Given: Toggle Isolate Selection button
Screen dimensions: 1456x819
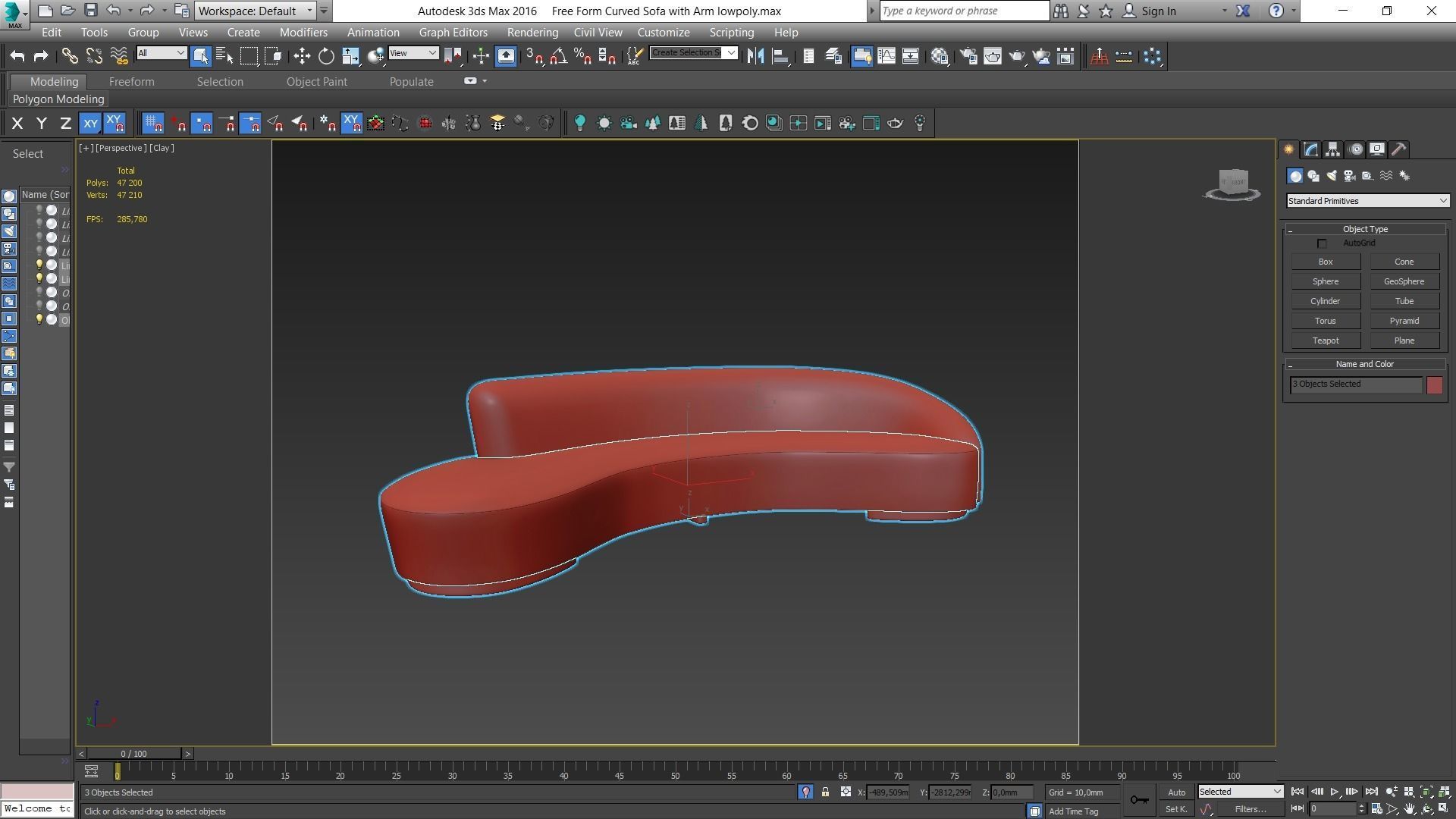Looking at the screenshot, I should pos(805,792).
